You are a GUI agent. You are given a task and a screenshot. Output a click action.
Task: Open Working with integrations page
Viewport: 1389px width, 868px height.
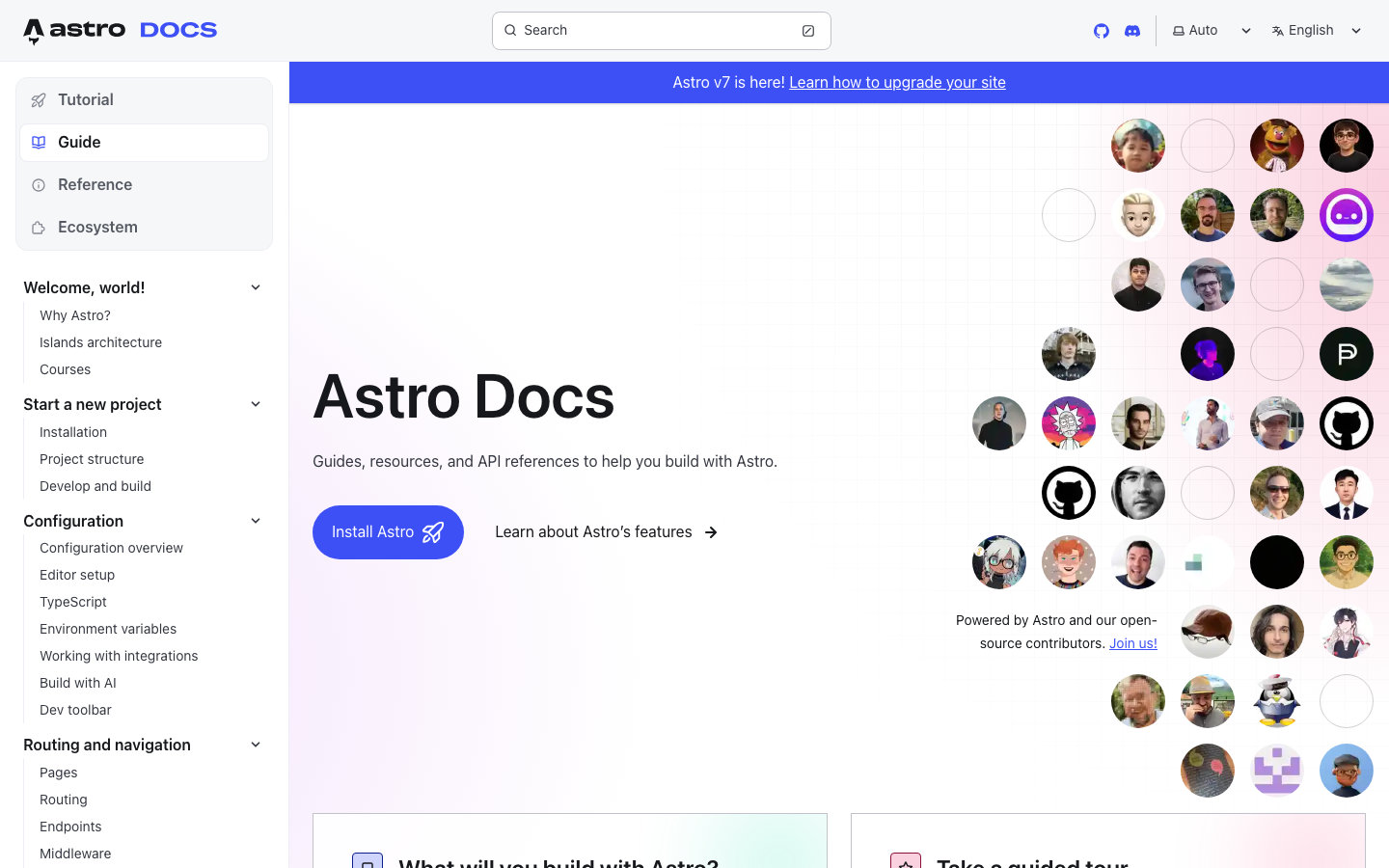coord(119,656)
